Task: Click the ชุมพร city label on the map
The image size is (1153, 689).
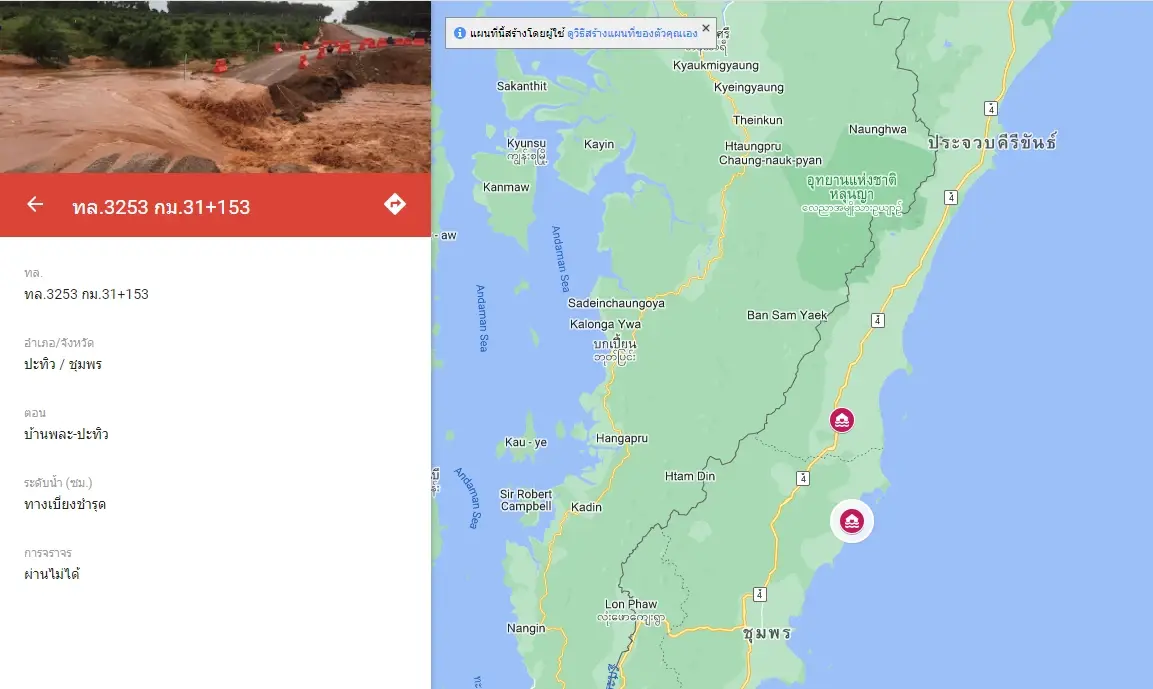Action: [x=766, y=633]
